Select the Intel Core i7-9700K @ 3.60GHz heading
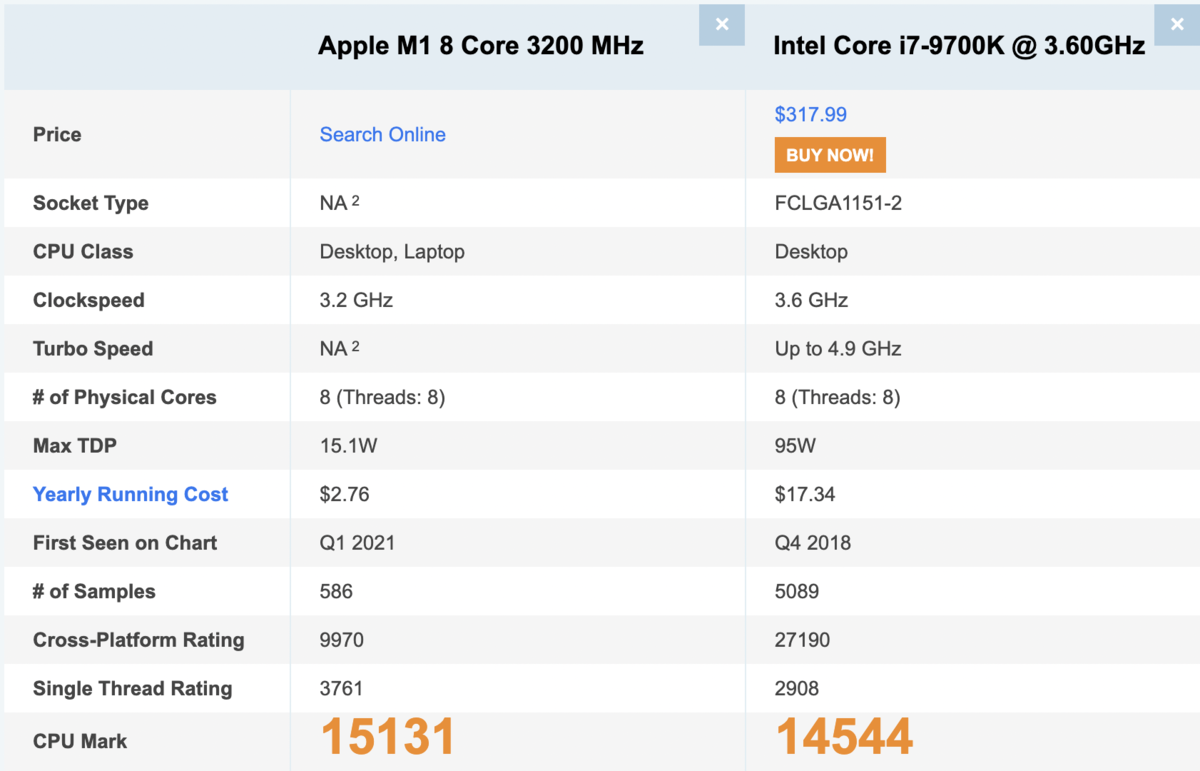 click(960, 45)
